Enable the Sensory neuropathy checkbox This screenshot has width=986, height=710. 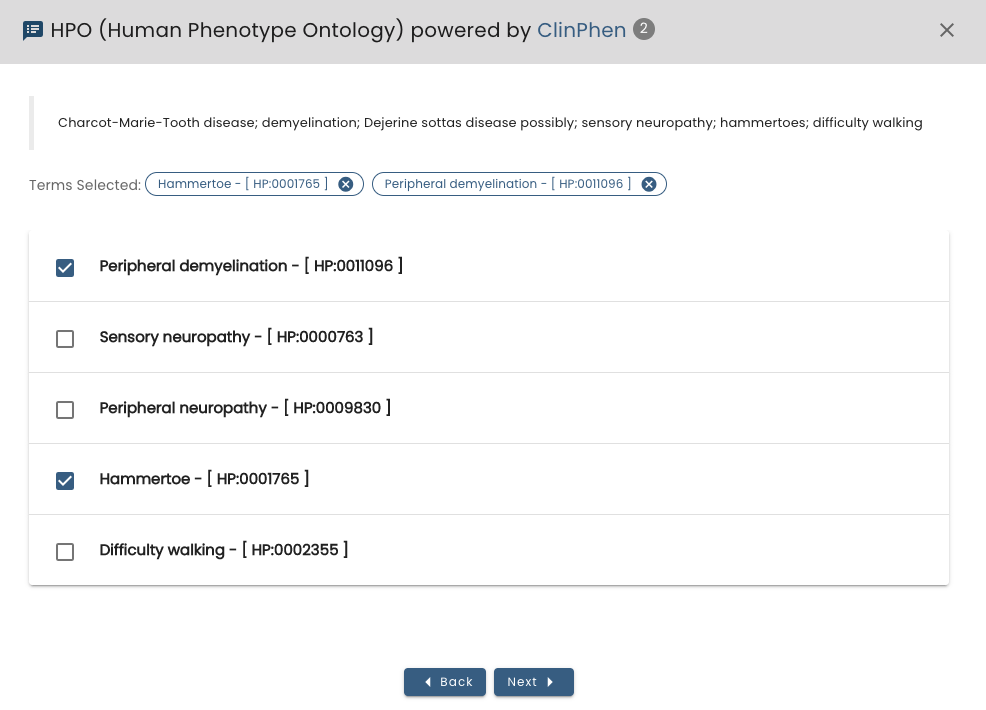click(65, 339)
